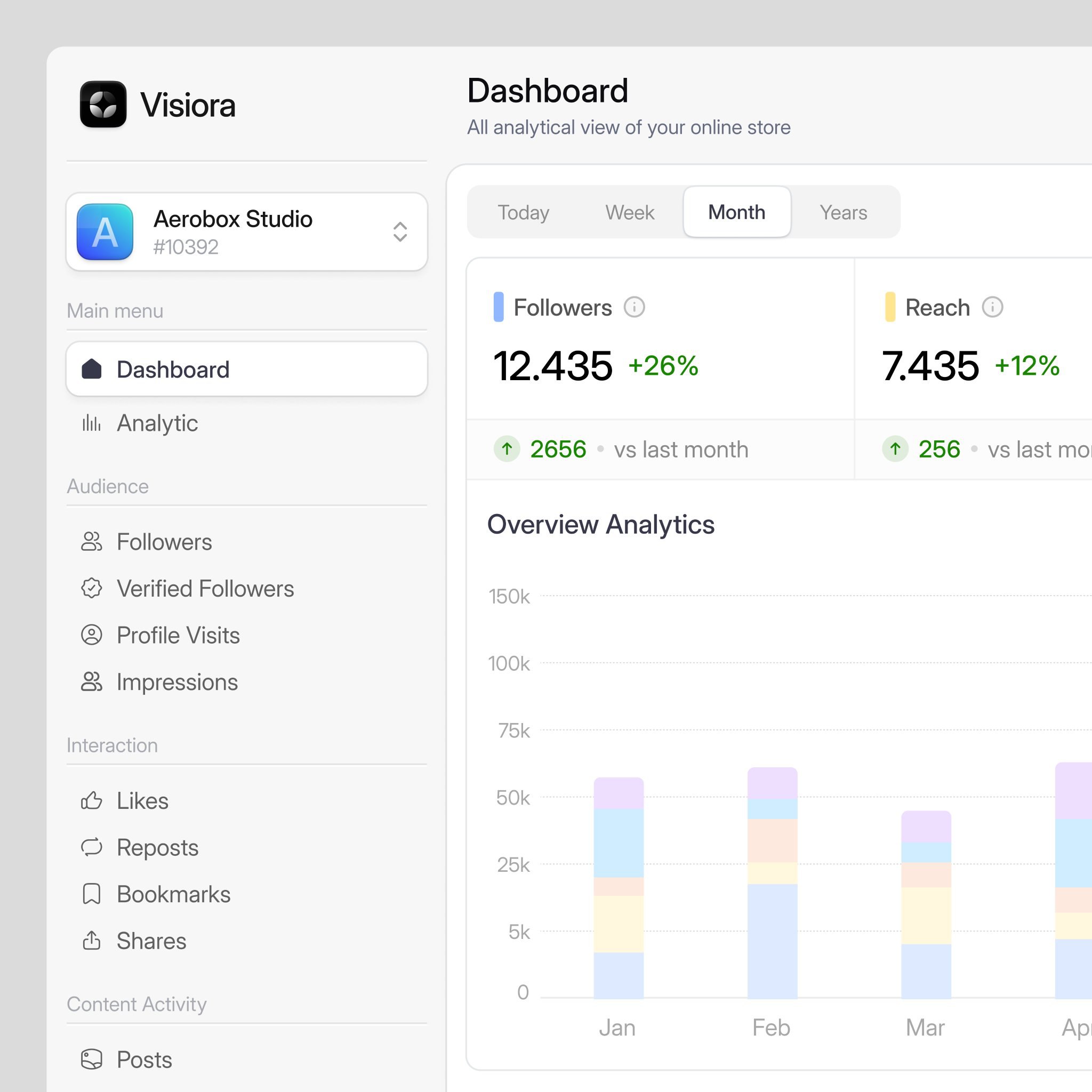Screen dimensions: 1092x1092
Task: Click the Shares upload icon
Action: click(x=92, y=941)
